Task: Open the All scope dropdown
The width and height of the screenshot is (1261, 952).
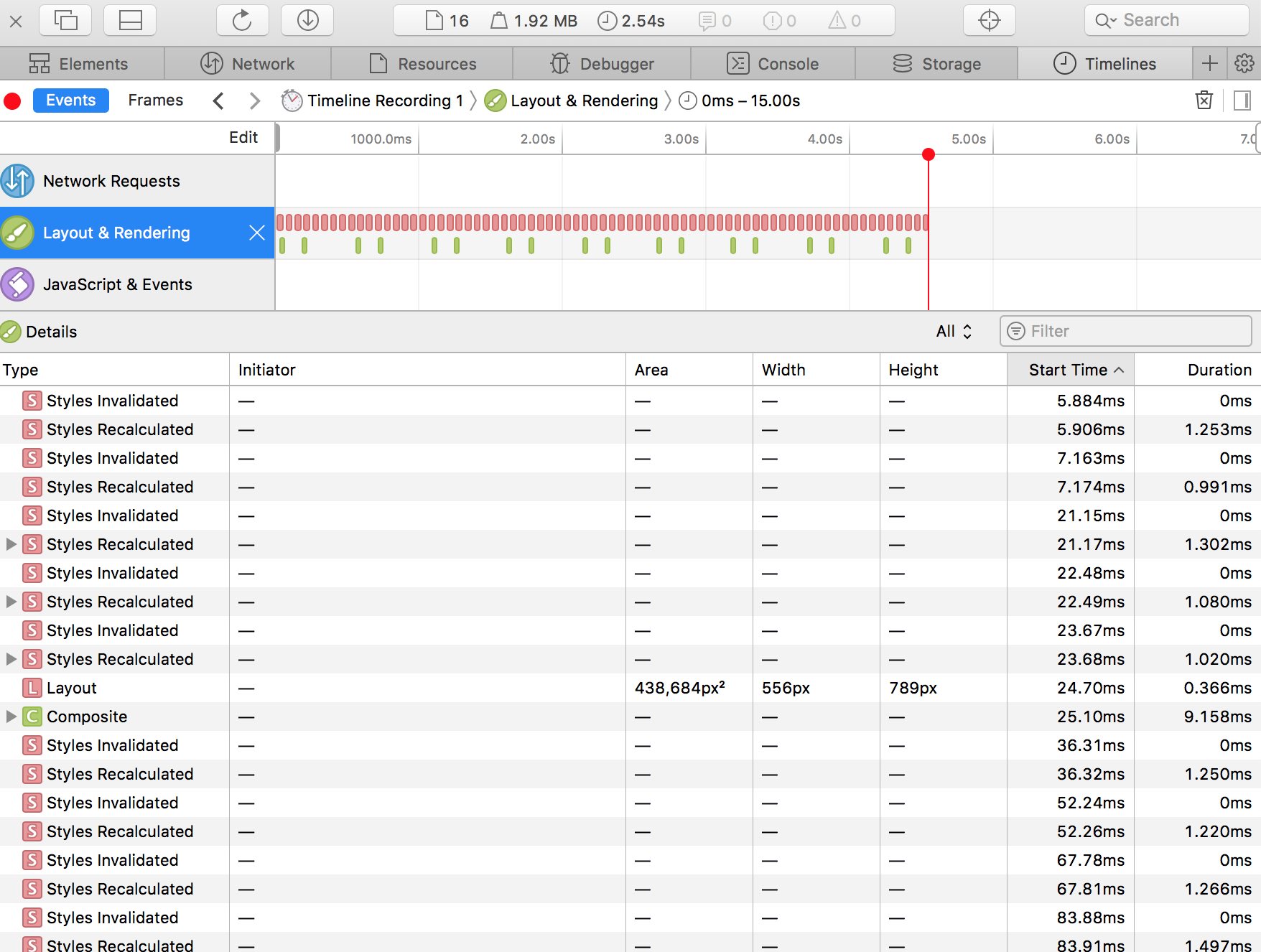Action: [954, 331]
